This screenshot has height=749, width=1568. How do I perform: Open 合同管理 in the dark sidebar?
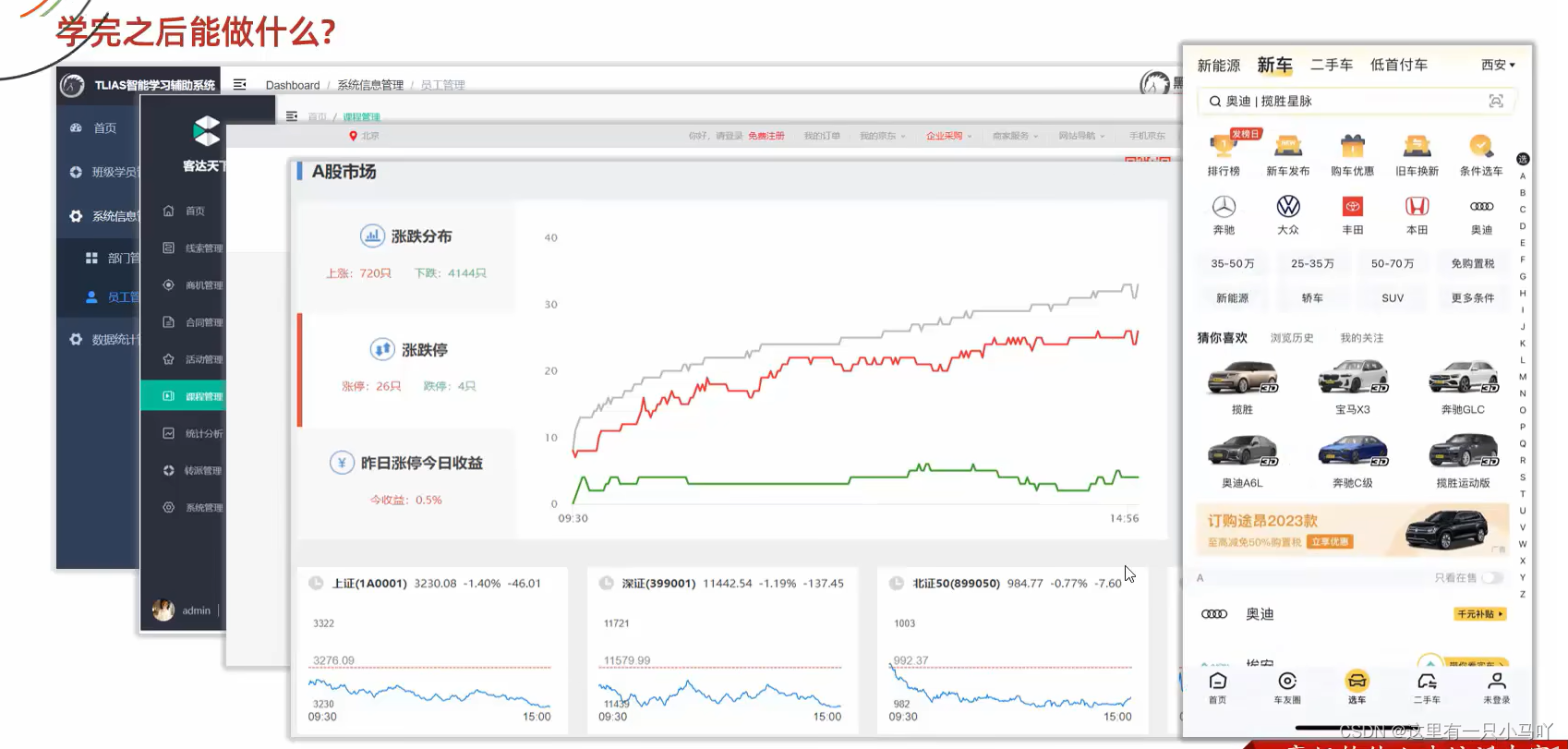pos(194,321)
